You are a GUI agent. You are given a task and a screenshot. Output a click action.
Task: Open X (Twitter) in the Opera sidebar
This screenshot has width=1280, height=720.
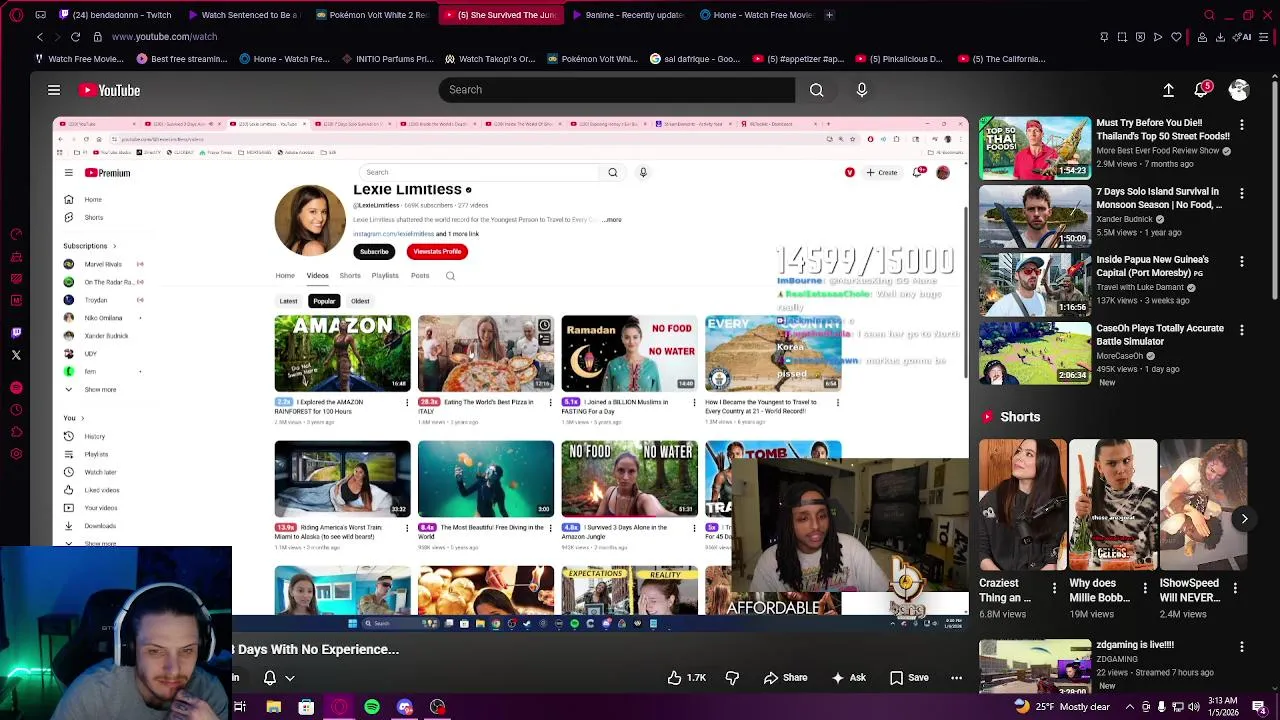click(16, 355)
